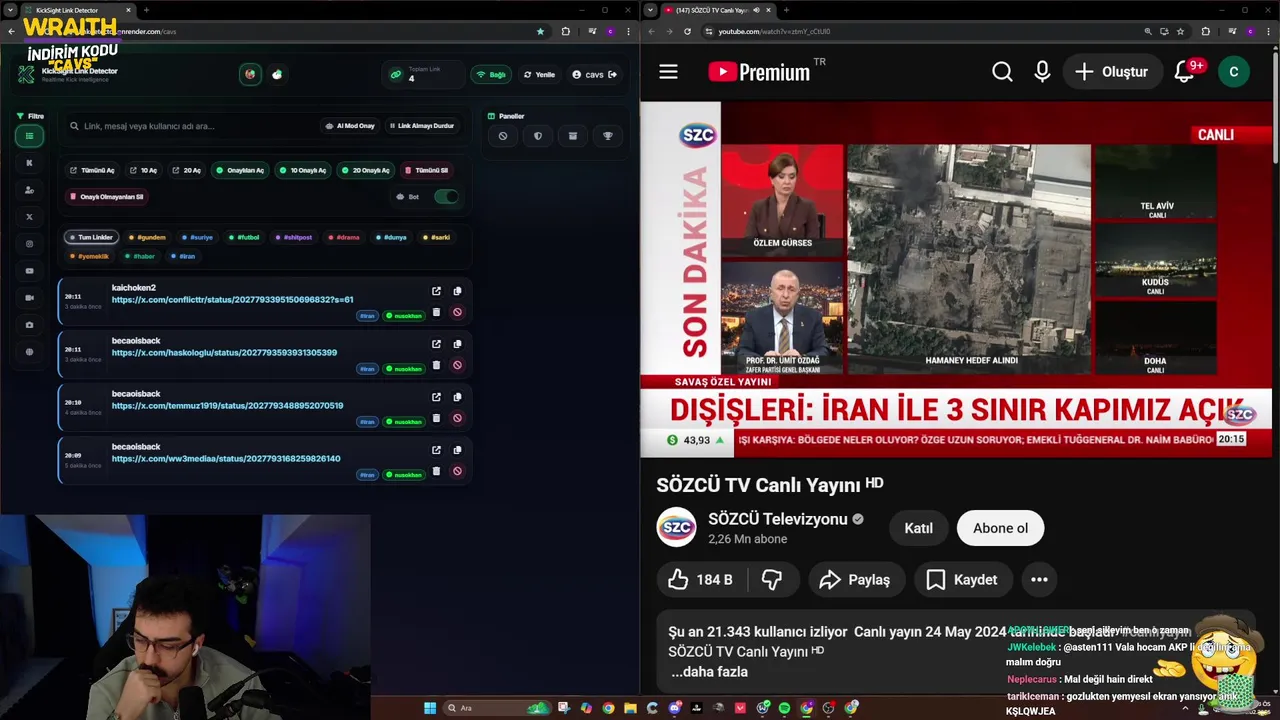Toggle Link Almayı Durdur pause button
Viewport: 1280px width, 720px height.
pos(420,126)
